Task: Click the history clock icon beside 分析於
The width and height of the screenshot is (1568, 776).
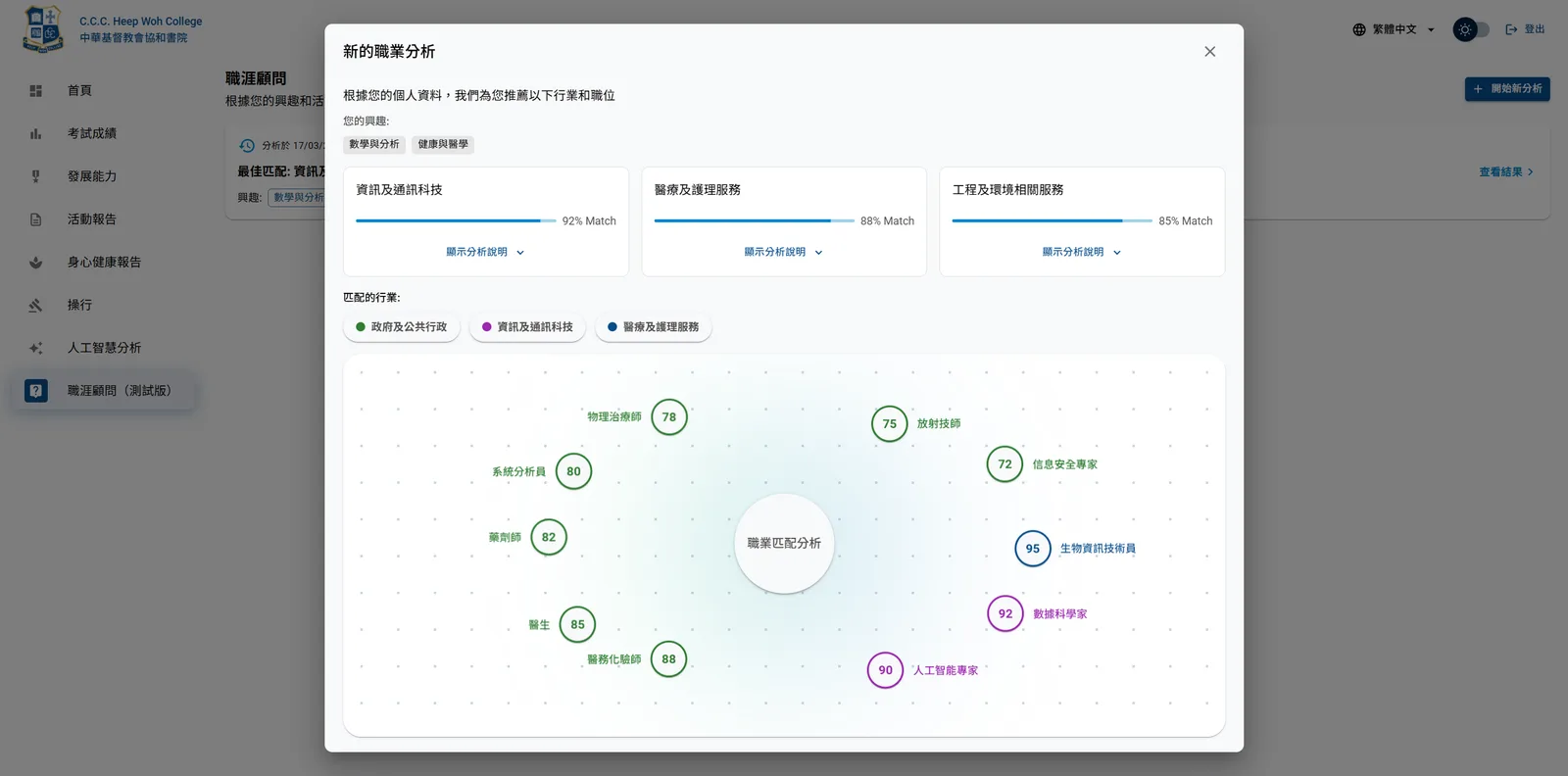Action: click(x=247, y=145)
